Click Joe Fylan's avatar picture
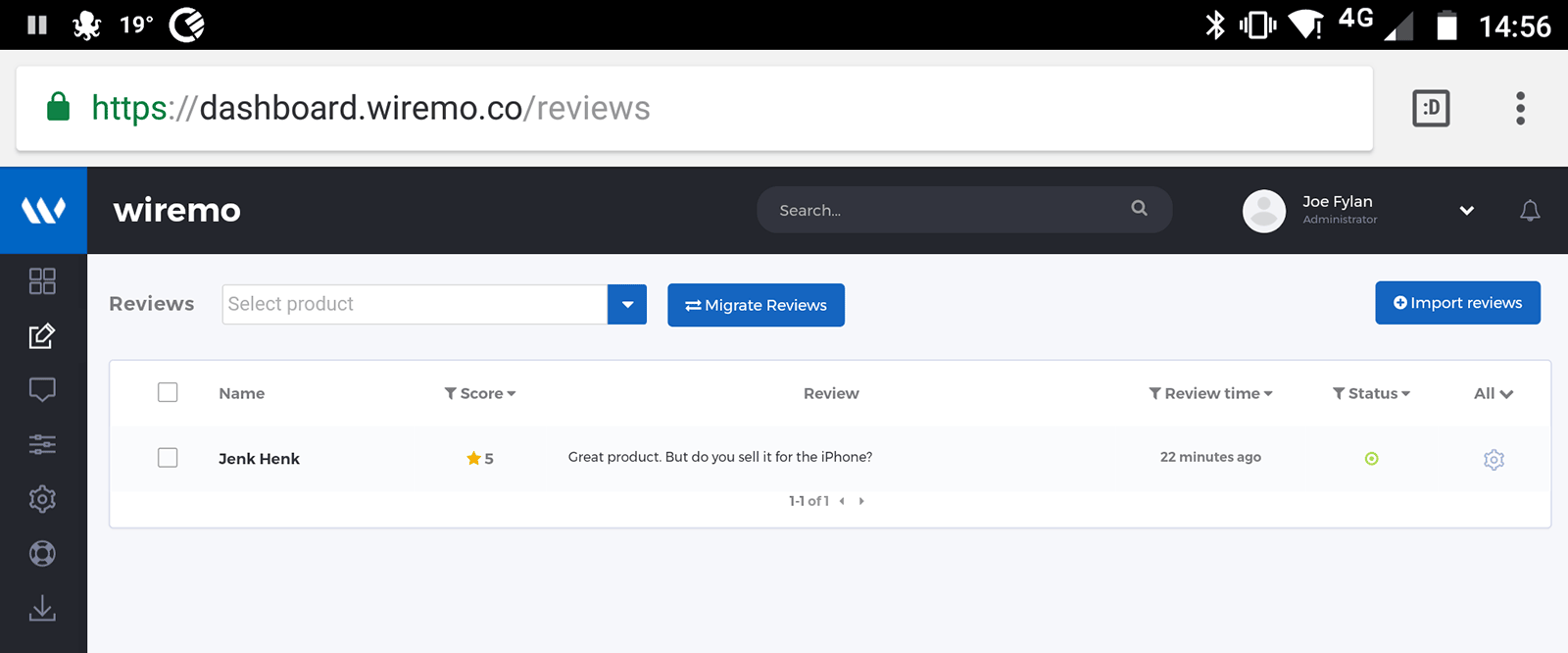 coord(1264,211)
